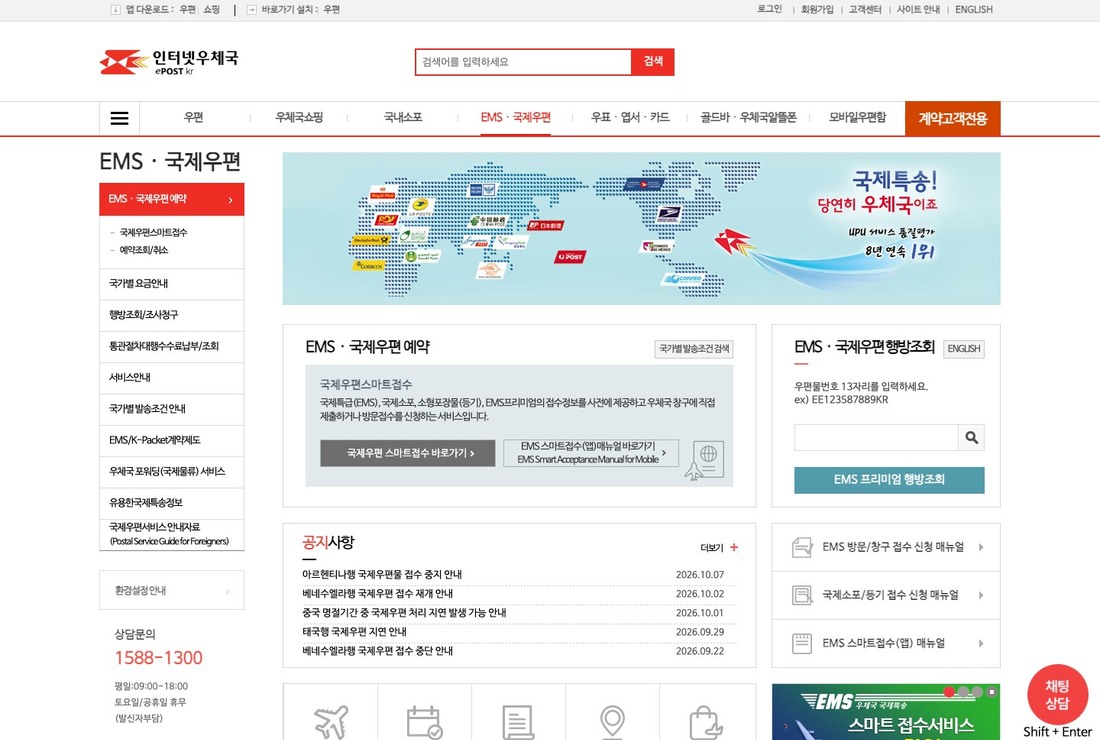Click the magnifier icon in tracking box
The height and width of the screenshot is (740, 1100).
pos(971,438)
